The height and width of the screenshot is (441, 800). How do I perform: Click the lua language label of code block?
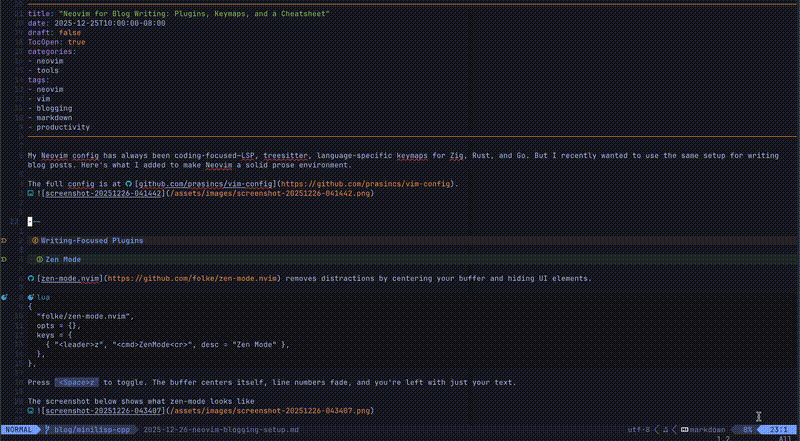tap(43, 297)
